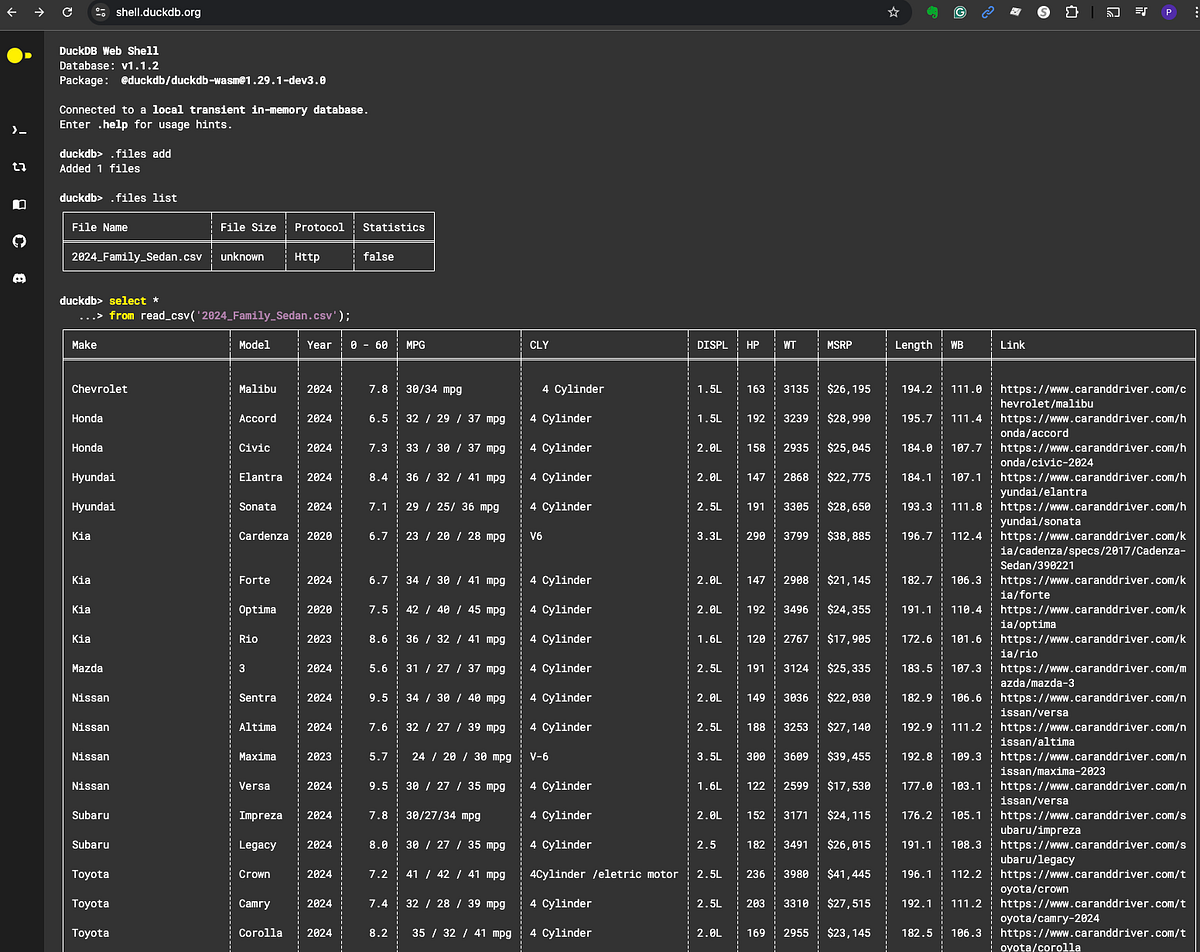Click the Evernote extension icon
The image size is (1200, 952).
coord(932,12)
